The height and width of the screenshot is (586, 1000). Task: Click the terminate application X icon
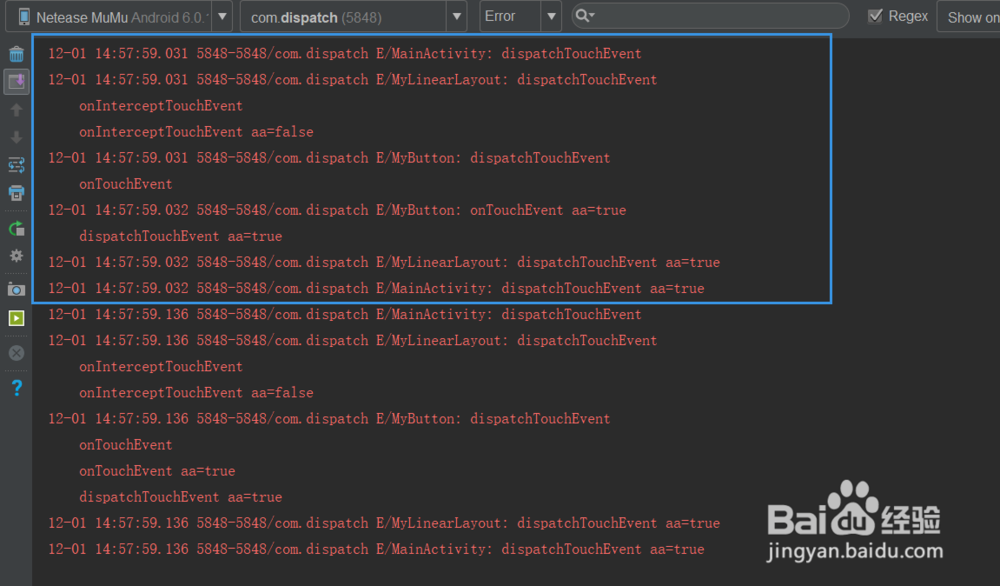click(x=17, y=353)
